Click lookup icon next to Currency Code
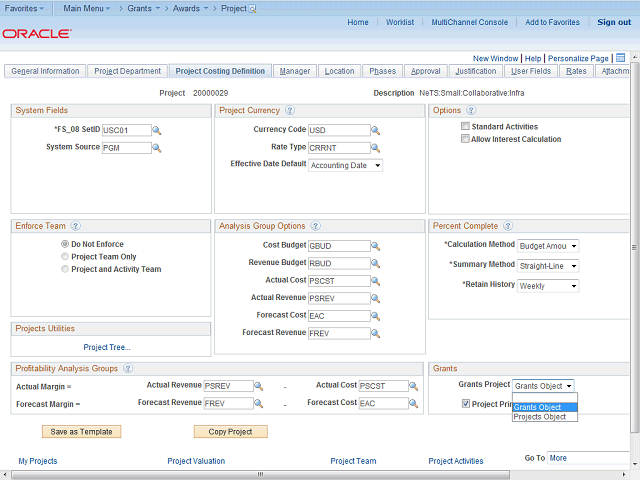 (376, 130)
